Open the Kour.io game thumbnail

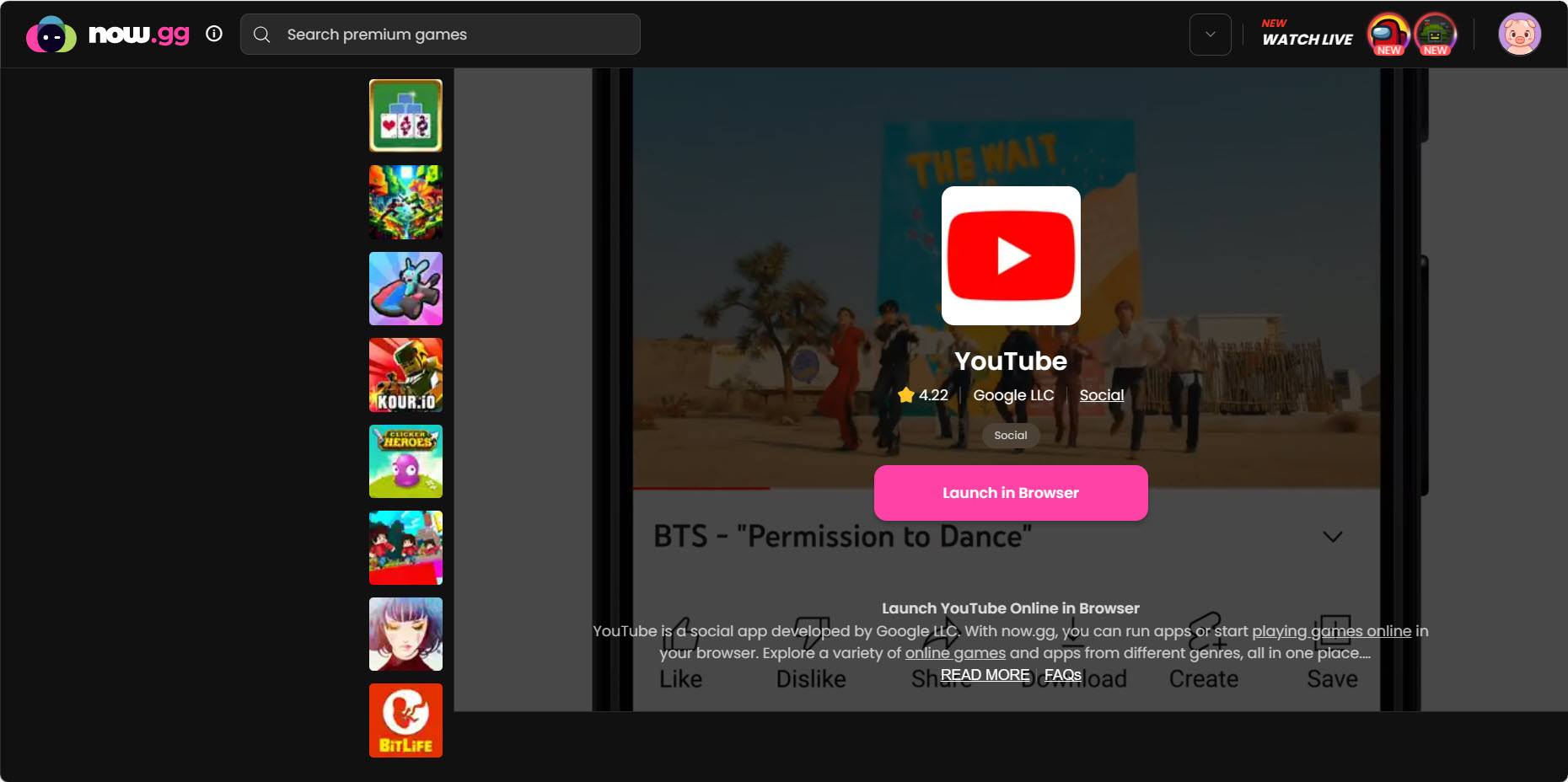(x=405, y=375)
